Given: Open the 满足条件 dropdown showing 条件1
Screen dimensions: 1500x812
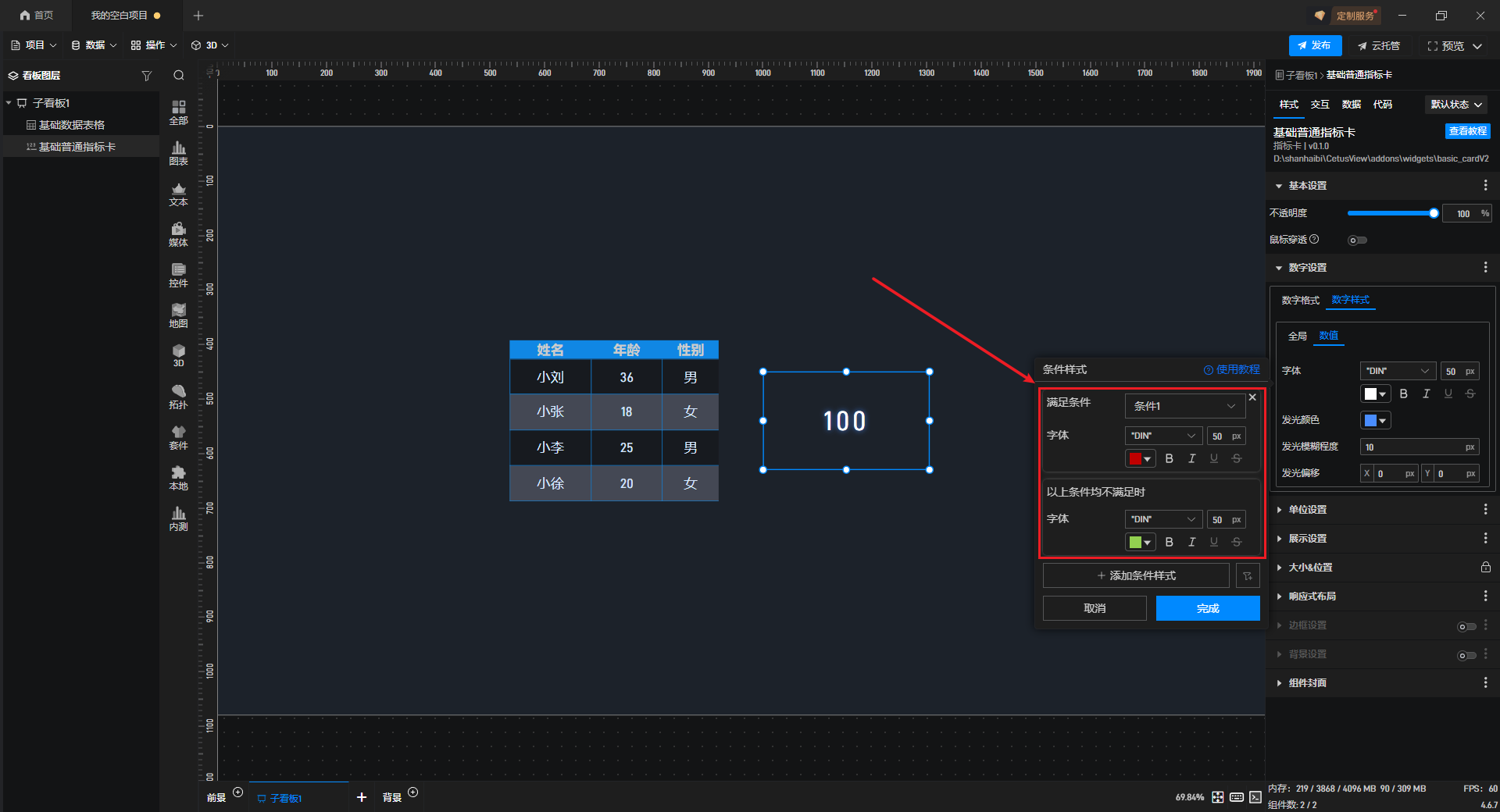Looking at the screenshot, I should click(x=1184, y=406).
